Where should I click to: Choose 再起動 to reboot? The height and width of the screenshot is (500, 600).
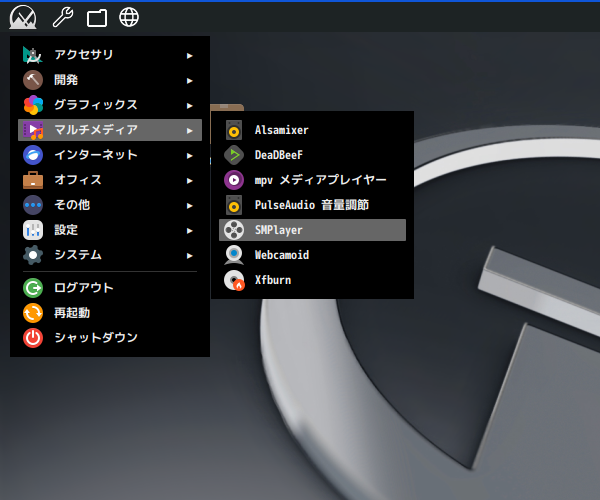tap(110, 313)
